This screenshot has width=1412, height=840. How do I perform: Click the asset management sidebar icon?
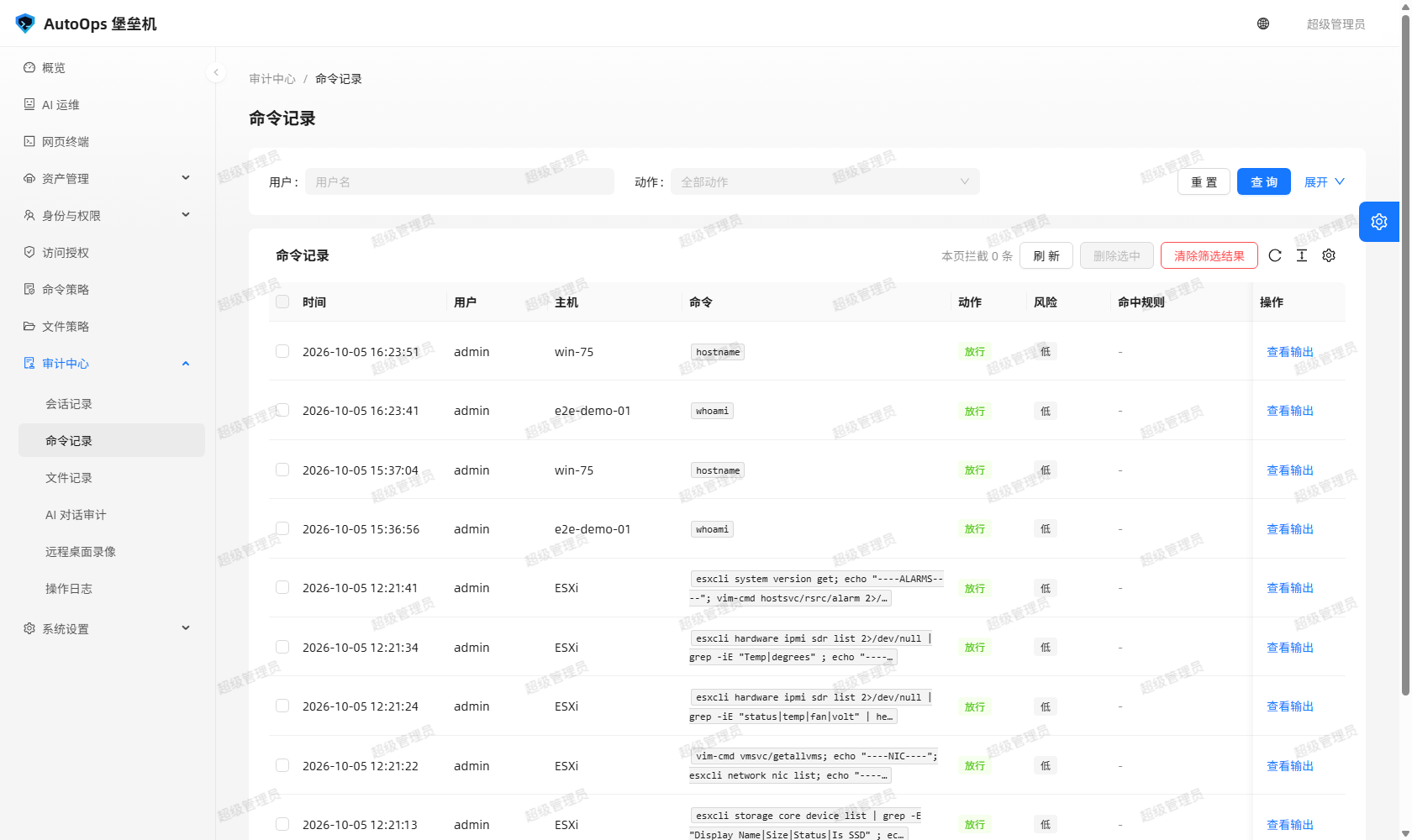[29, 178]
